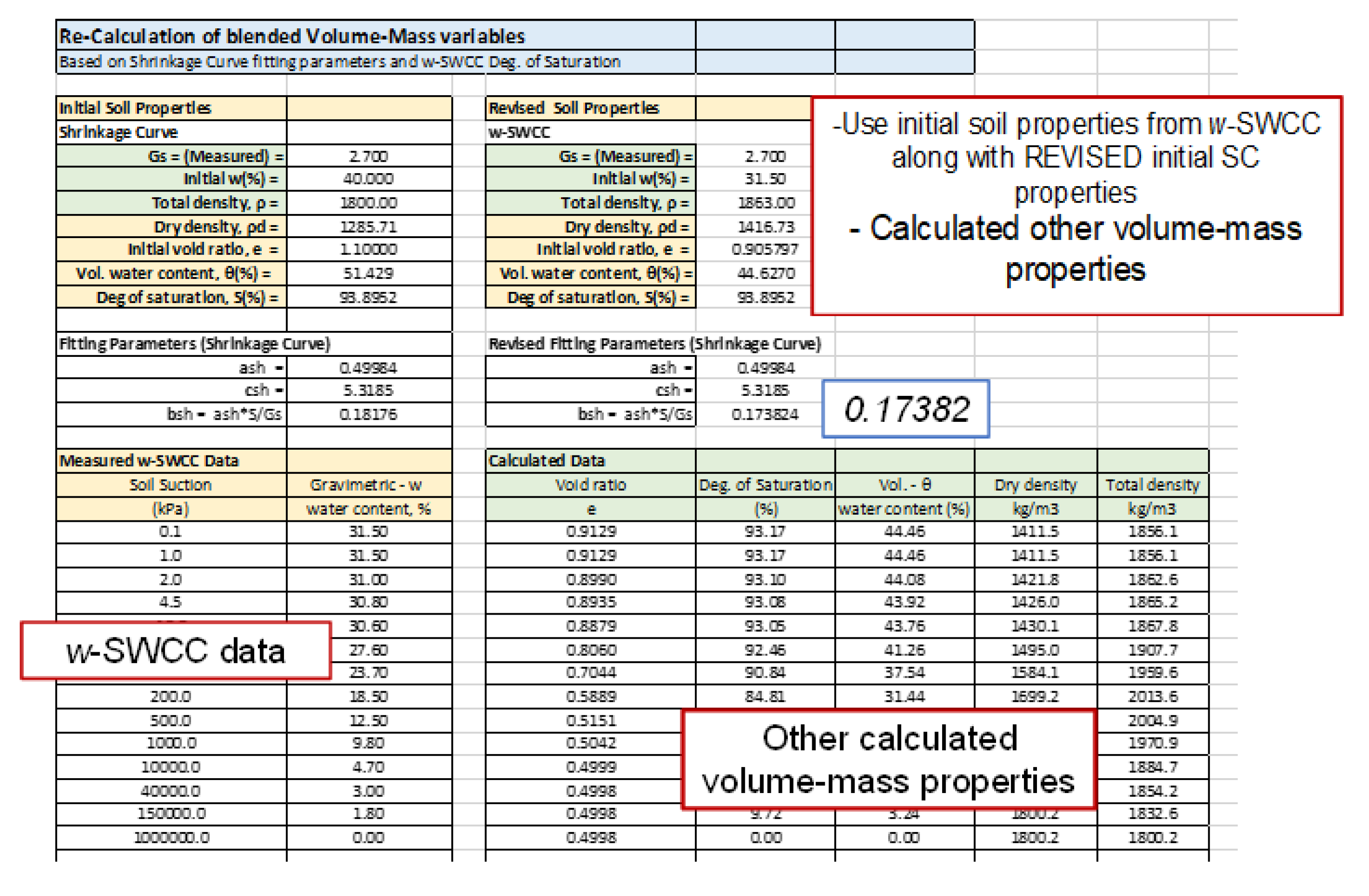This screenshot has height=896, width=1369.
Task: Select the Dry density value 1411.5 first row
Action: point(1035,531)
